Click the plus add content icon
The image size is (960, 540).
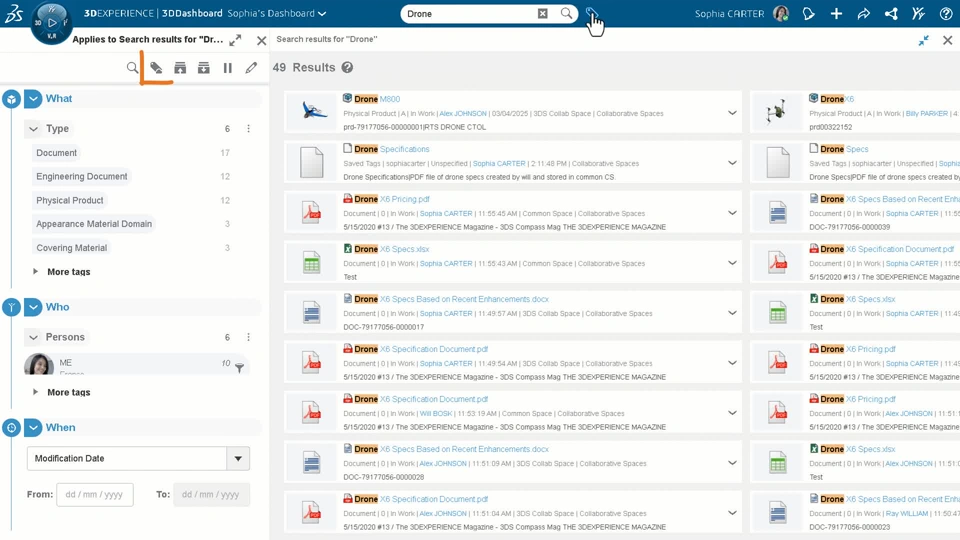pos(836,13)
